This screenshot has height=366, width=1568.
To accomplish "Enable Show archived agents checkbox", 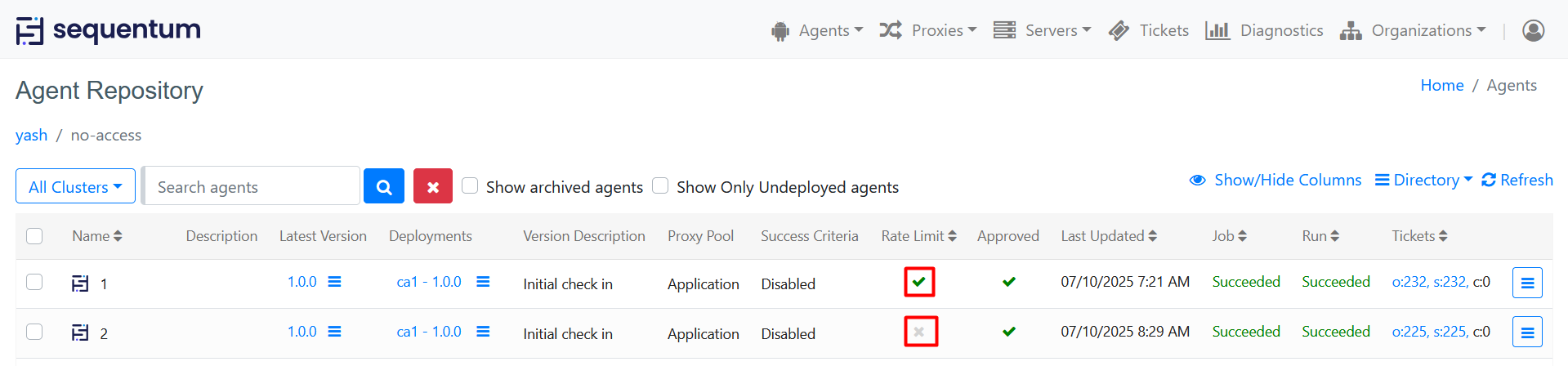I will (470, 185).
